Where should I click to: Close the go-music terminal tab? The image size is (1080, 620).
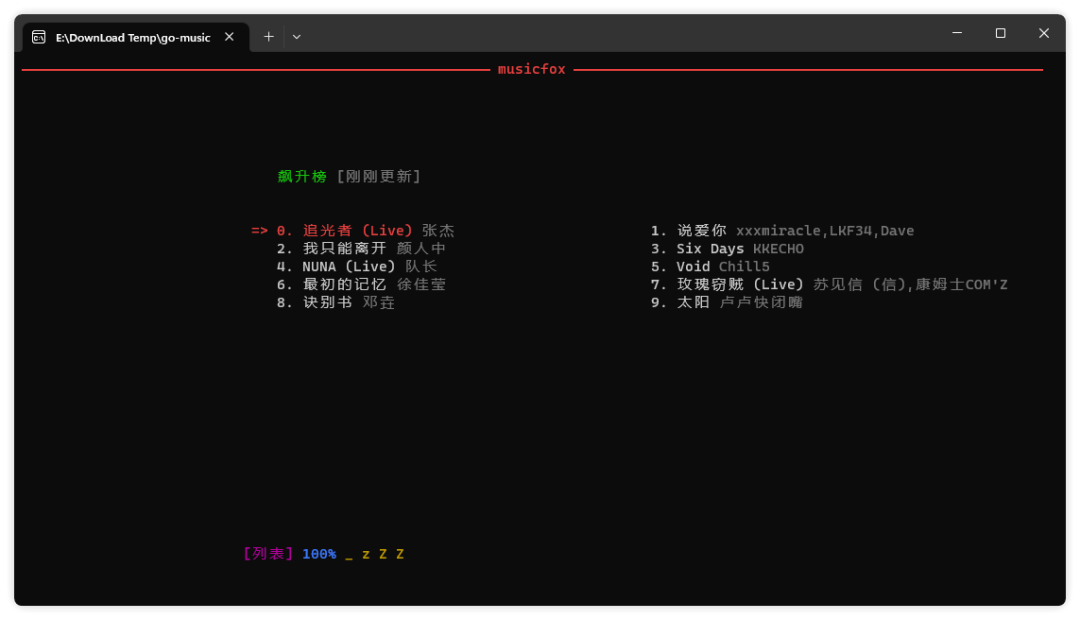(x=229, y=37)
